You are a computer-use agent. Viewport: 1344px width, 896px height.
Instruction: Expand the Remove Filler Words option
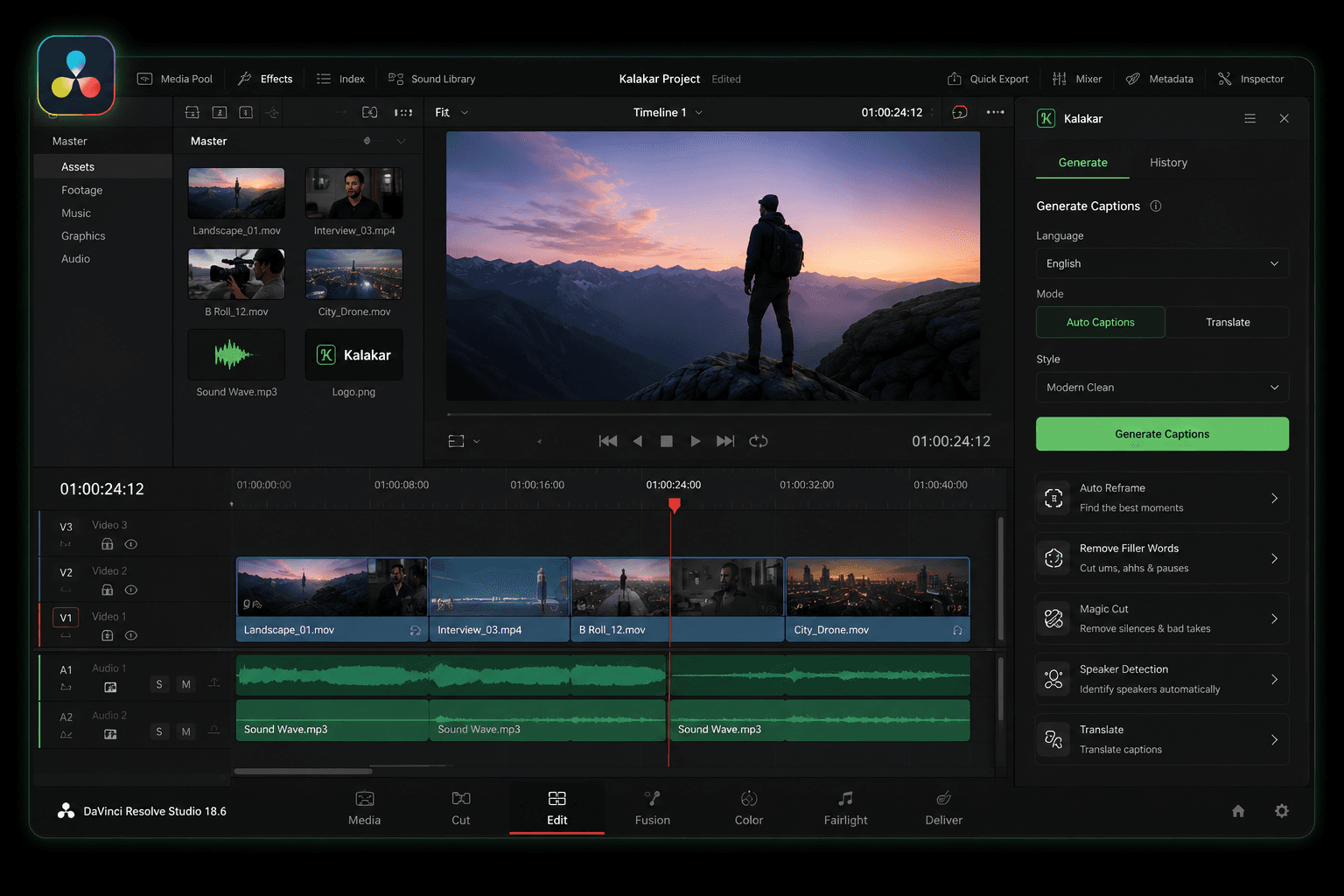pos(1163,558)
